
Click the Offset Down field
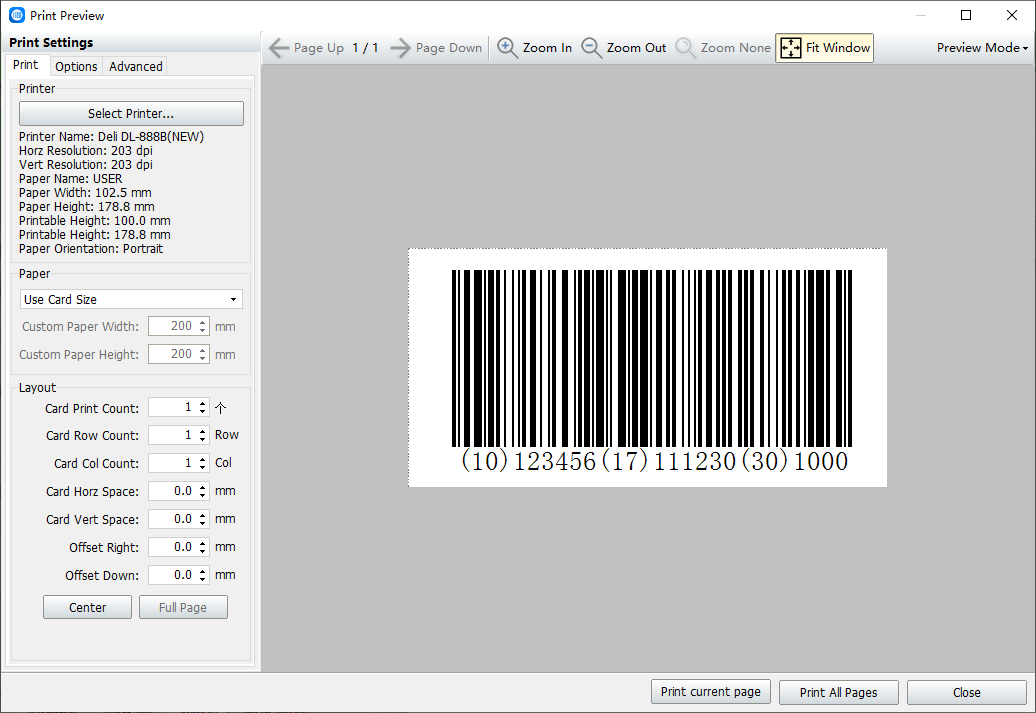[172, 575]
